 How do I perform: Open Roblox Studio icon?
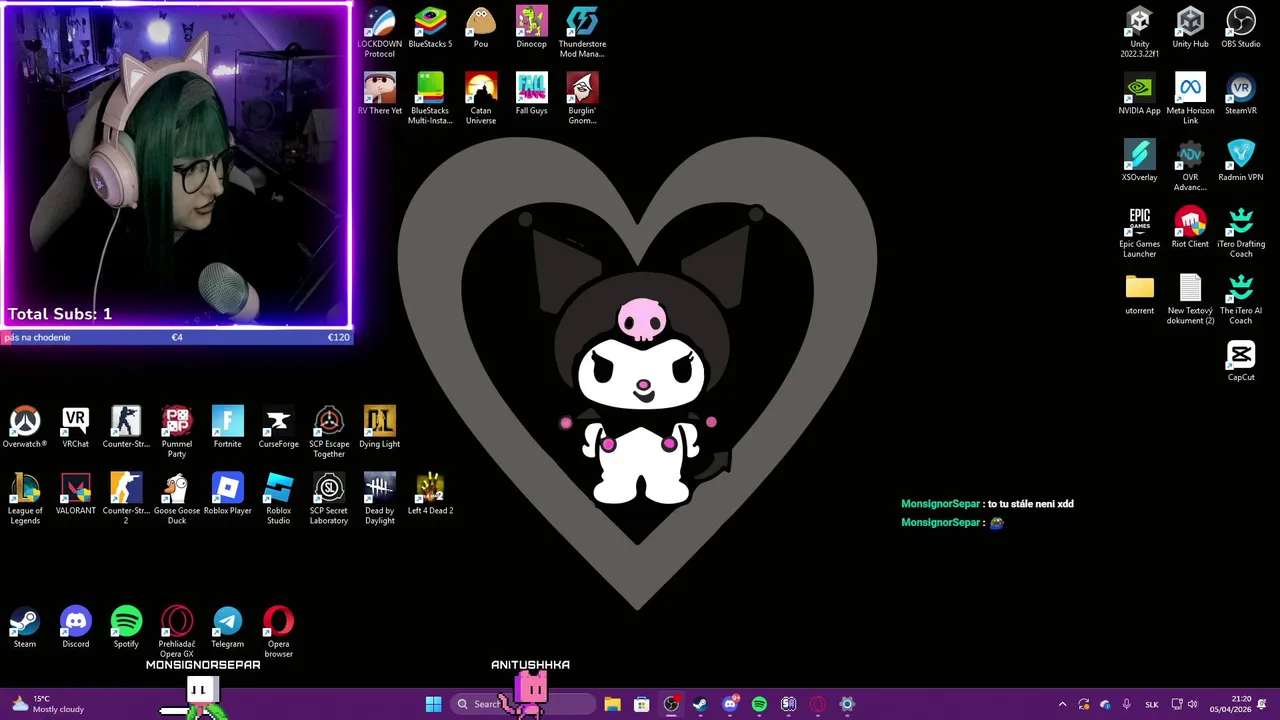278,499
